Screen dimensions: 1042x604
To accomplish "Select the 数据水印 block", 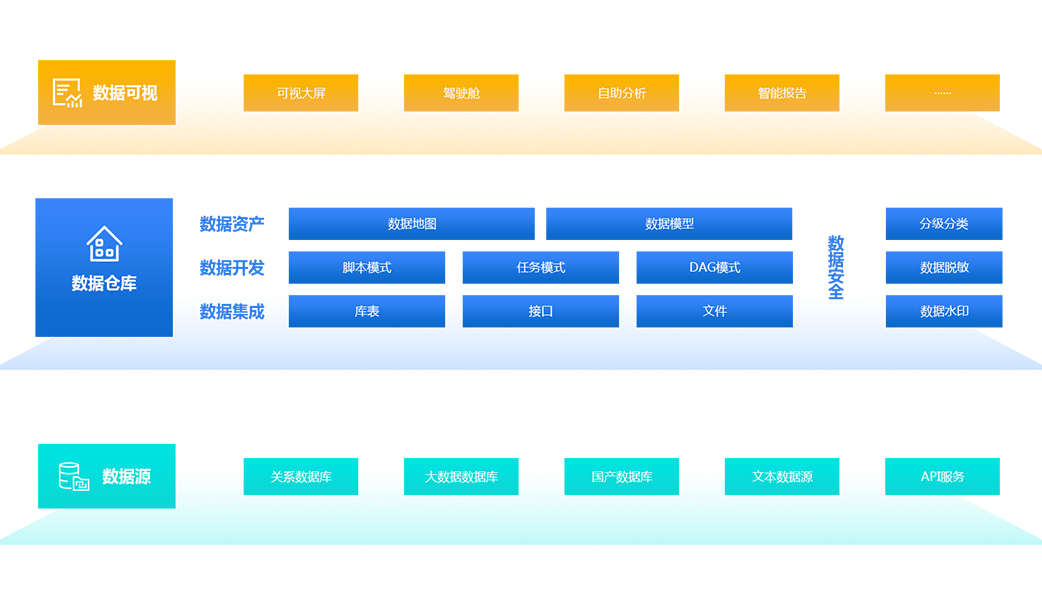I will (x=944, y=311).
